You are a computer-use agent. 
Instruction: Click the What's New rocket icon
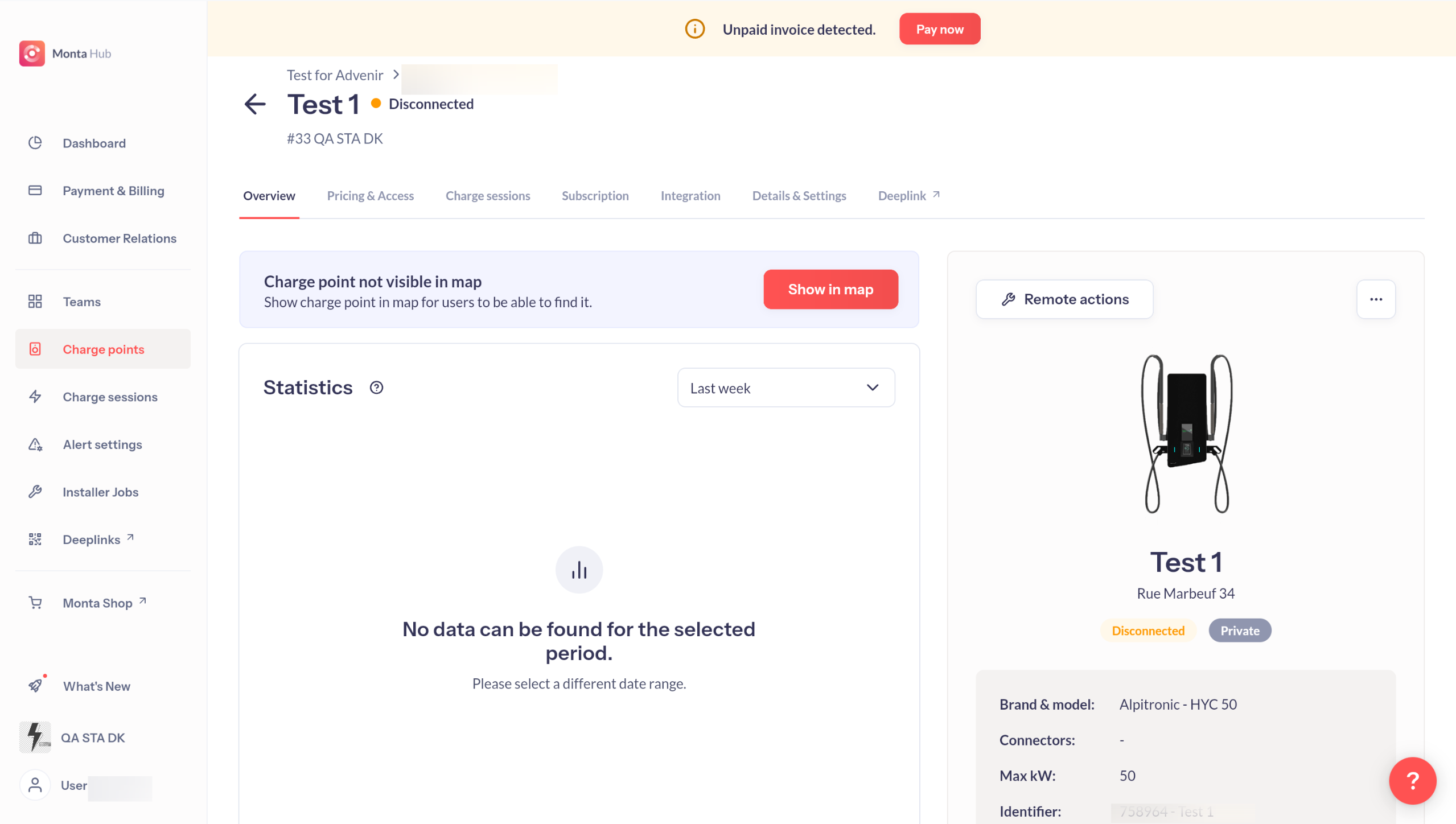(x=35, y=685)
